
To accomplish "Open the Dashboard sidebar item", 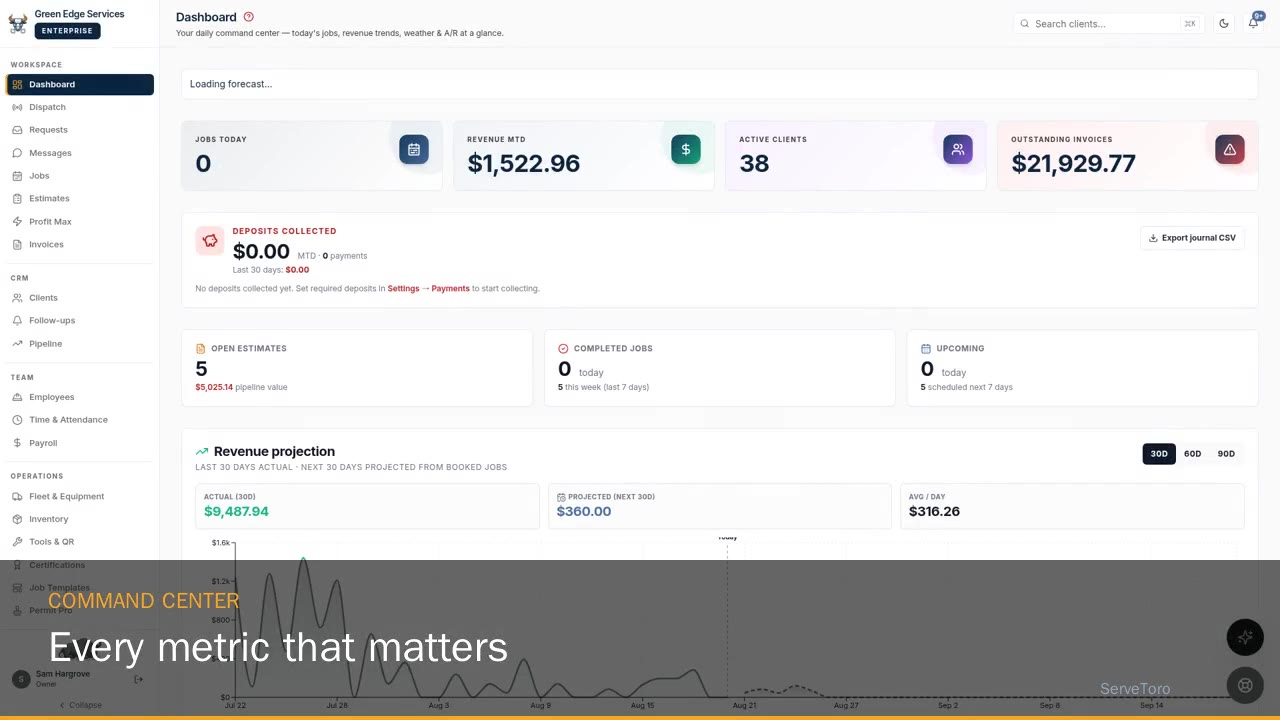I will tap(80, 85).
